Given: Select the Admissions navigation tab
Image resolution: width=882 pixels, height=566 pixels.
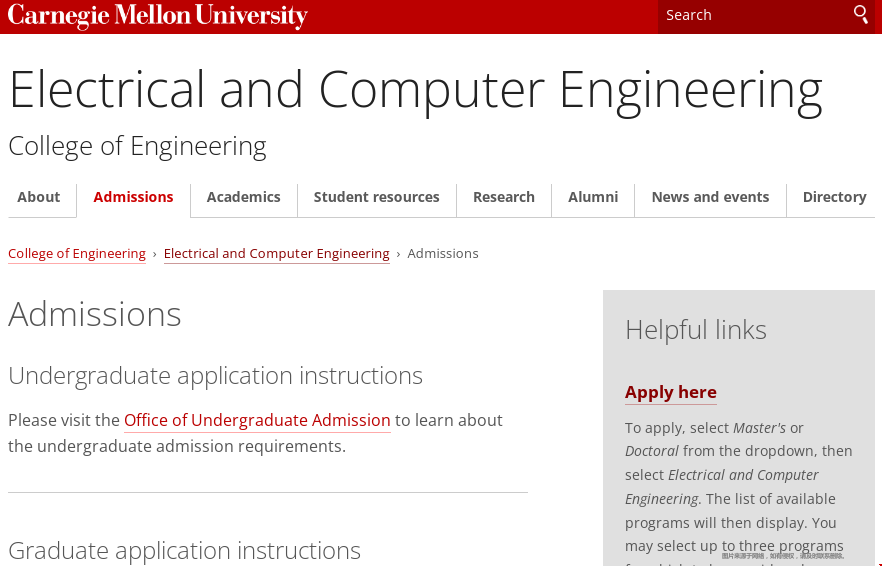Looking at the screenshot, I should (133, 197).
